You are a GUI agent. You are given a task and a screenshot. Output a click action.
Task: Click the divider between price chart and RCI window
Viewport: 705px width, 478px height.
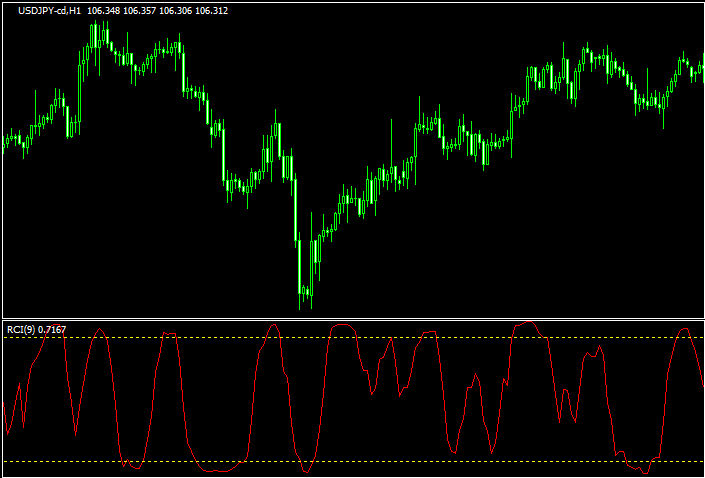pos(352,319)
